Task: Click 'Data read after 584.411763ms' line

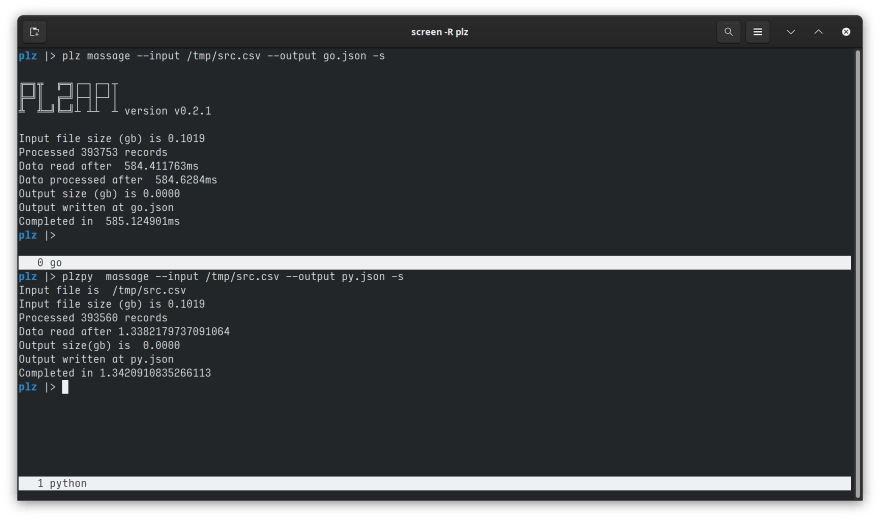Action: point(108,166)
